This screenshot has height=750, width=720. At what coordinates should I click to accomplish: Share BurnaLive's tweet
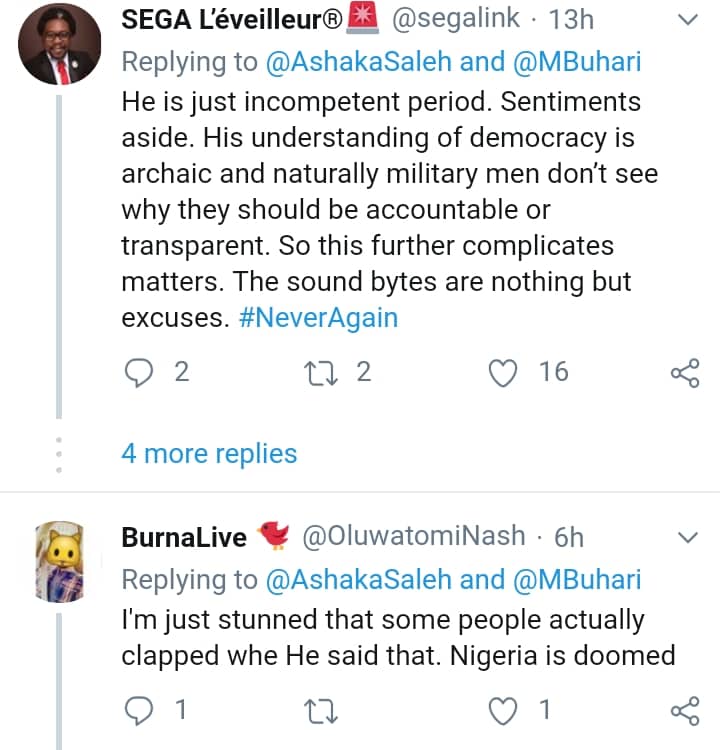pyautogui.click(x=684, y=711)
